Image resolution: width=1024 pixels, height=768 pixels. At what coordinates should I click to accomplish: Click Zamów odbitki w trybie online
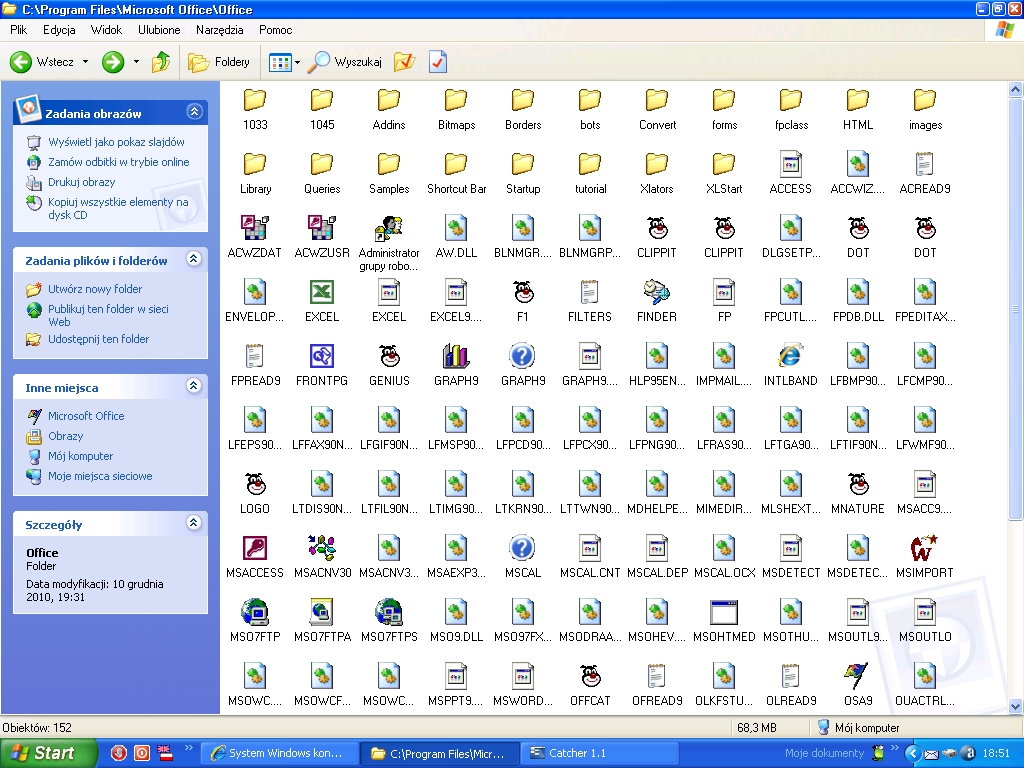(118, 162)
